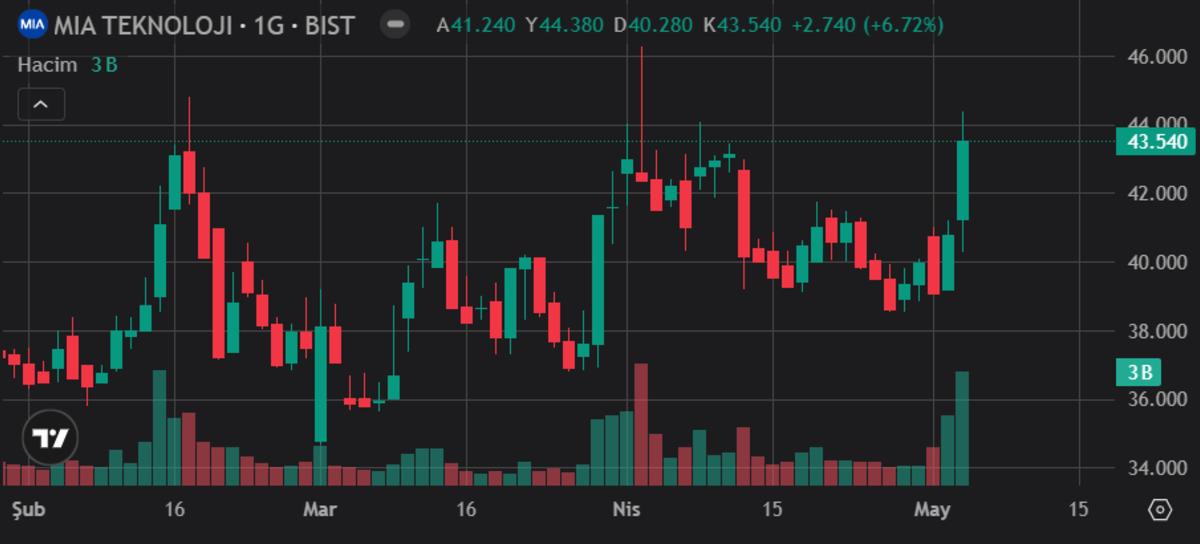Click the volume 3 B label on the price axis
The image size is (1200, 544).
coord(1140,373)
